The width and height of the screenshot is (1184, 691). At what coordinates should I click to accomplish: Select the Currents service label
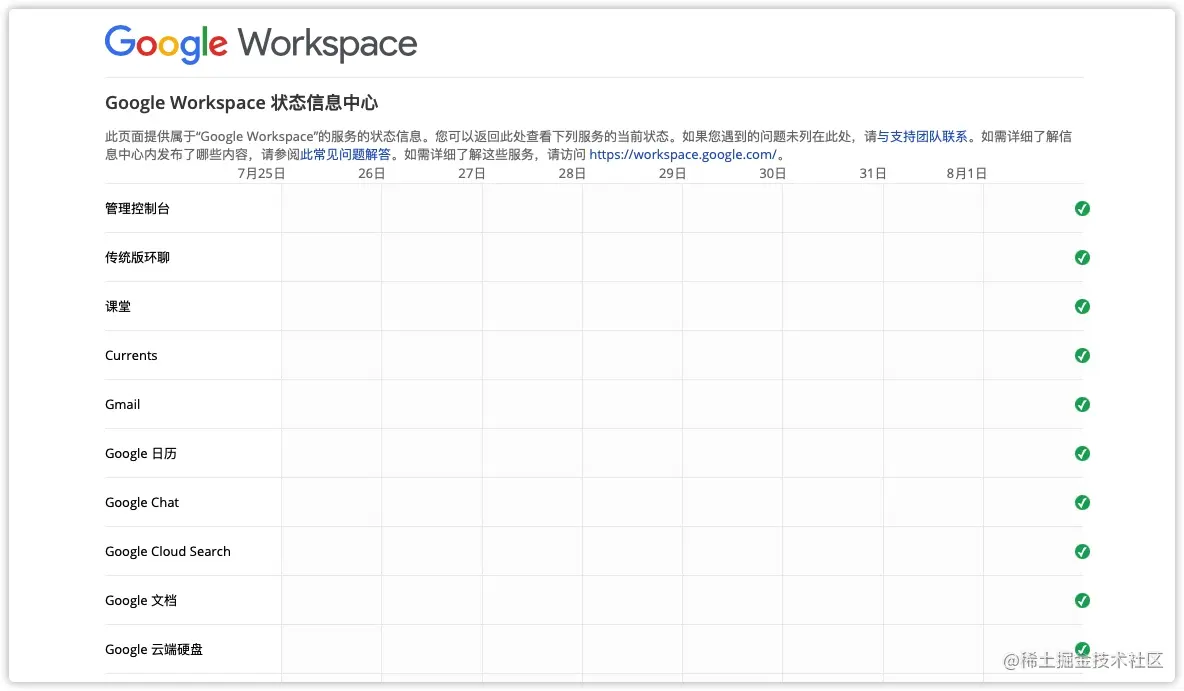click(x=131, y=356)
